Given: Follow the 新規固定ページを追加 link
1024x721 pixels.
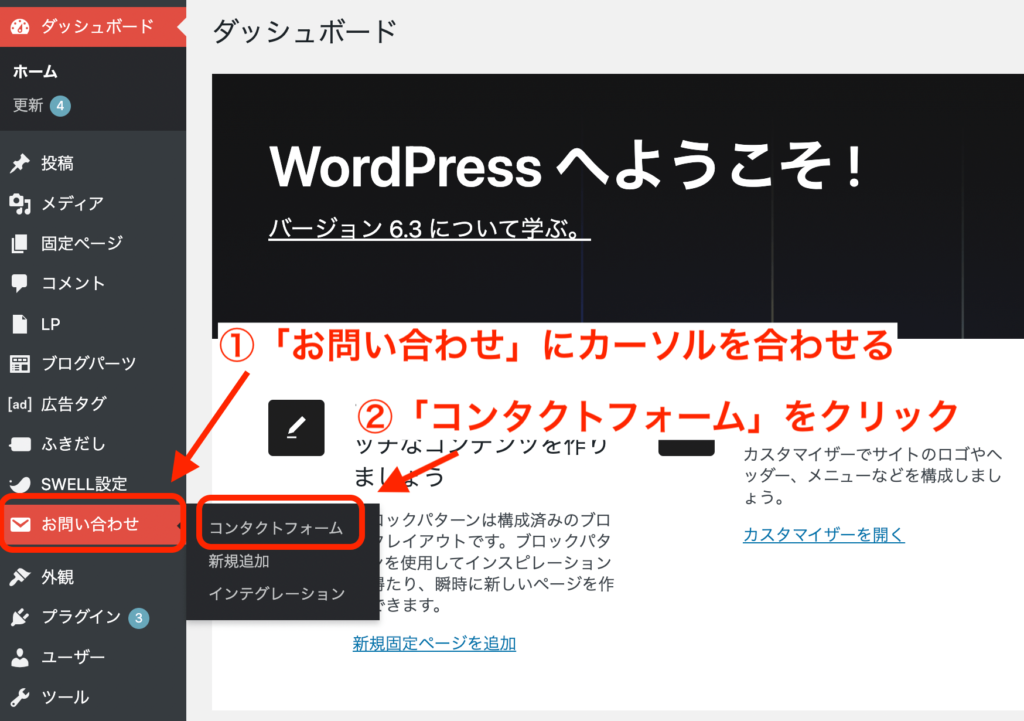Looking at the screenshot, I should point(434,643).
